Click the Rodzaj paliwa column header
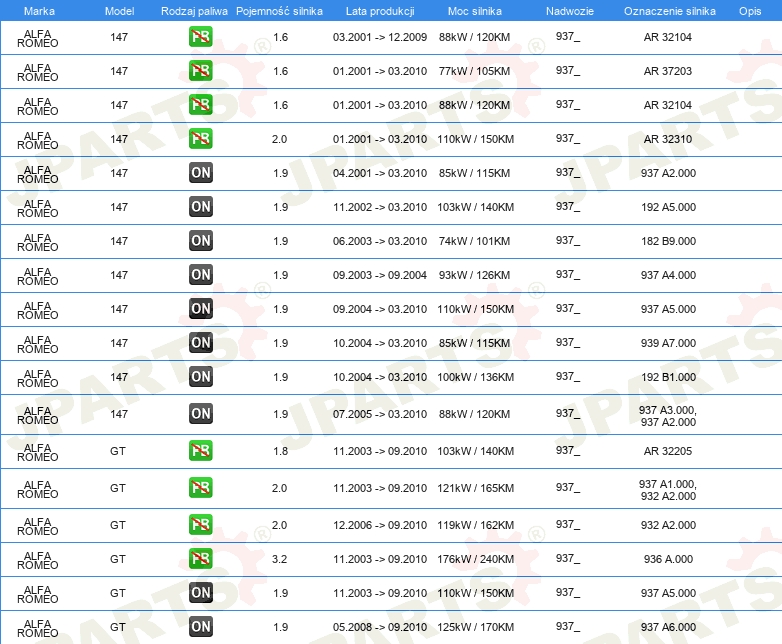 pos(194,11)
